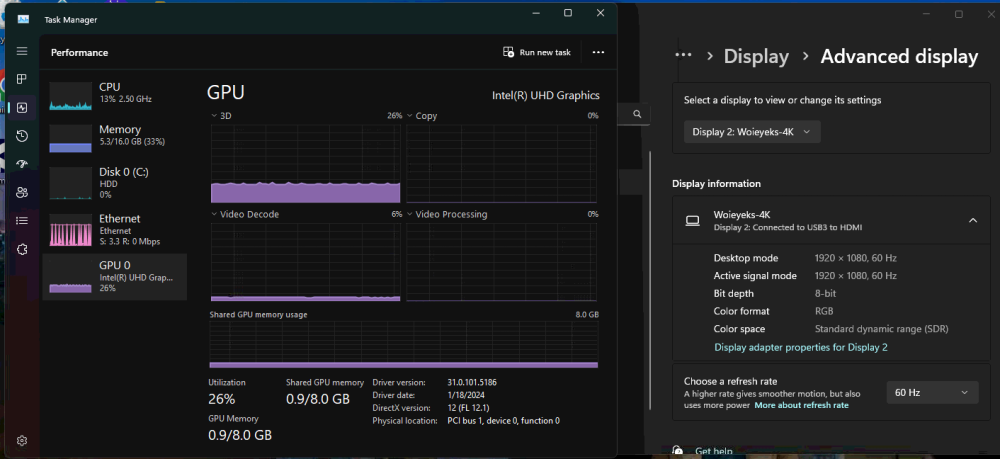Select CPU in the performance list
Screen dimensions: 1000x459
click(115, 96)
